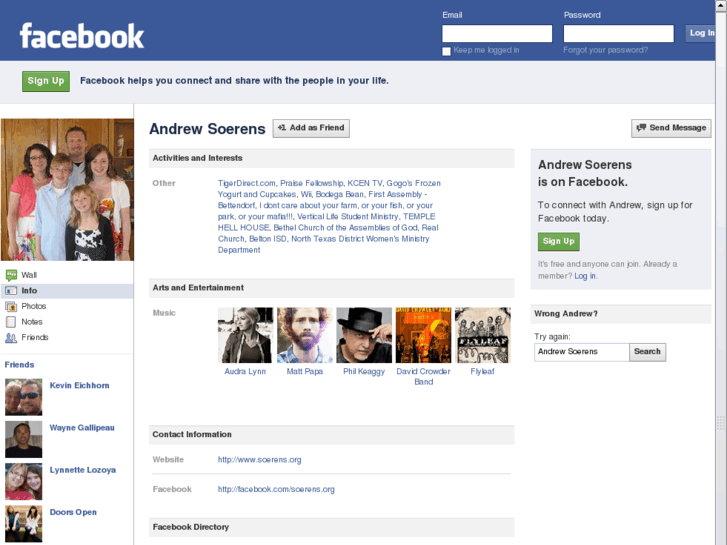Click Flyleaf music thumbnail

[483, 335]
